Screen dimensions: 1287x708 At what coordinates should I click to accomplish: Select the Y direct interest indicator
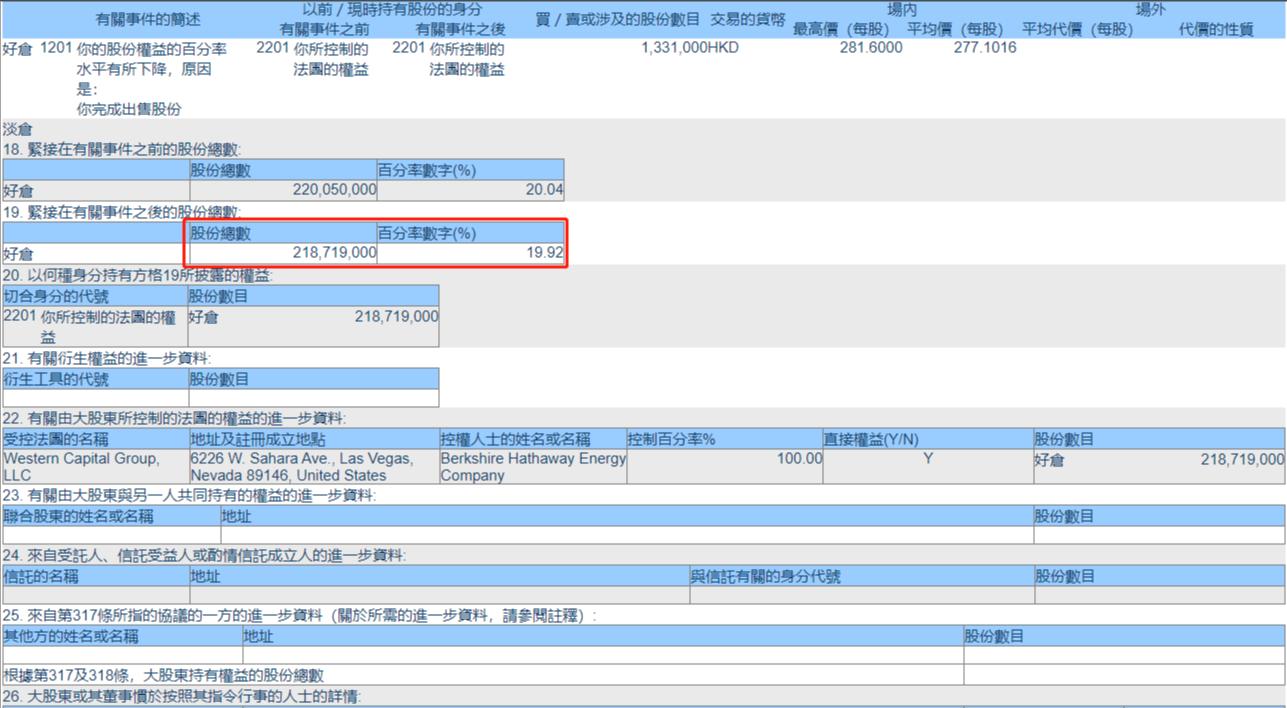point(925,458)
